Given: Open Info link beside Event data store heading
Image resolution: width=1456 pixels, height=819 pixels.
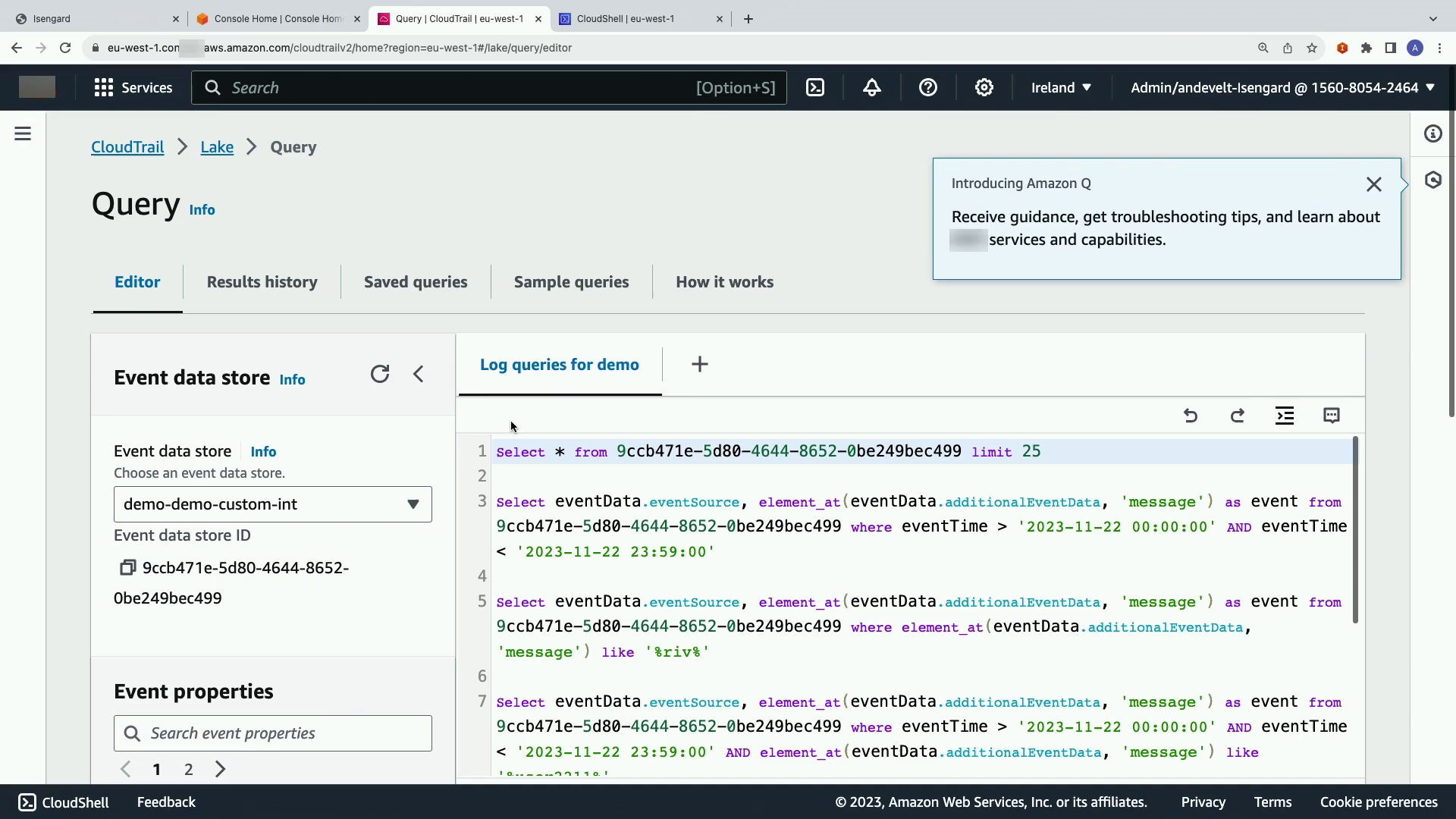Looking at the screenshot, I should (292, 380).
